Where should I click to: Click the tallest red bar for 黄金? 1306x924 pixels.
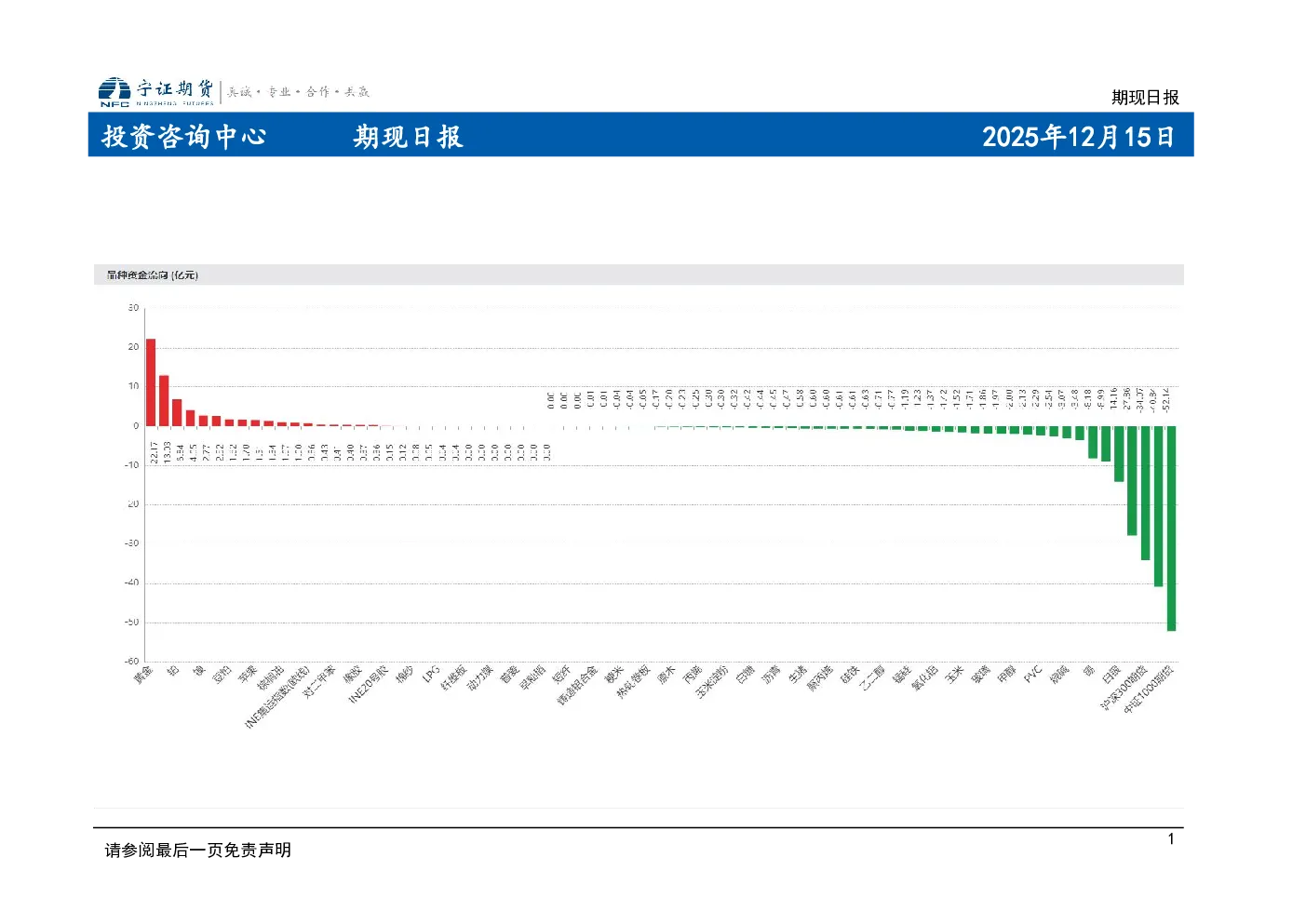coord(151,382)
